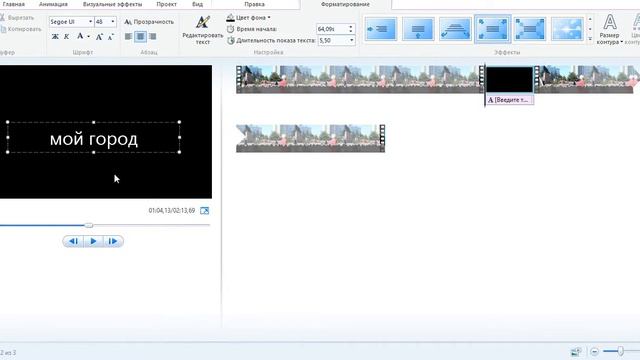The width and height of the screenshot is (640, 360).
Task: Open the Цвет фона background color dropdown
Action: [x=249, y=18]
